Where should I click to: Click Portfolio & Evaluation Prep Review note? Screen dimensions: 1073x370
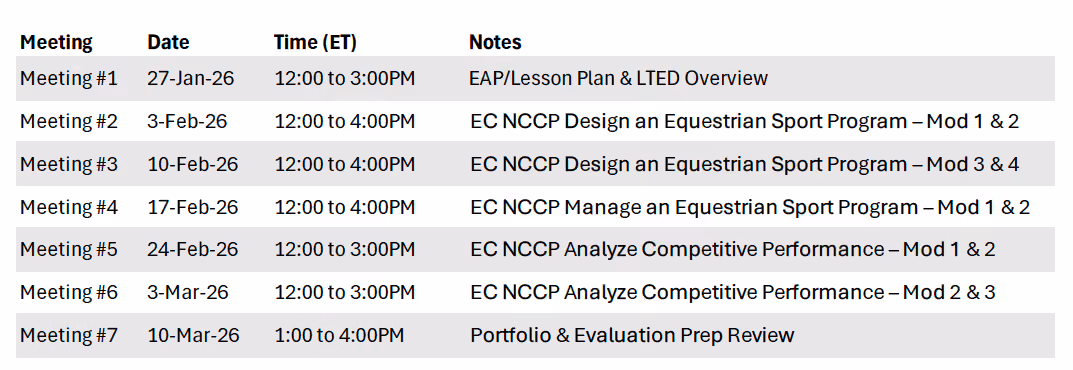[x=632, y=335]
